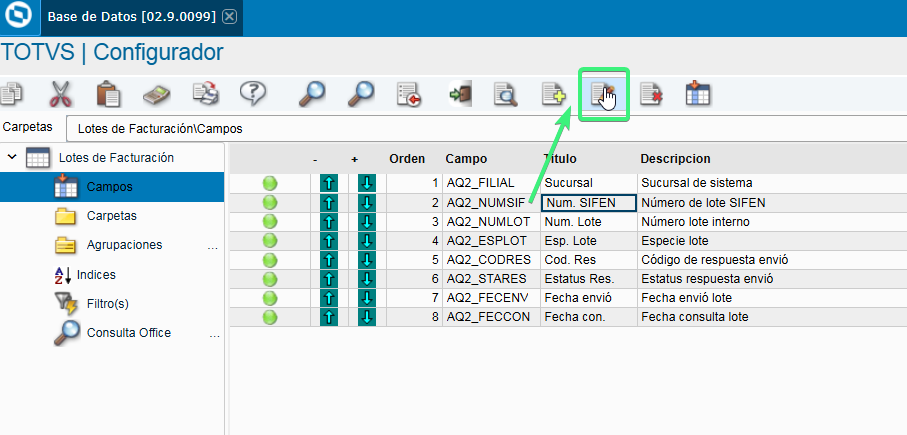Move AQ2_NUMSIF down with the arrow
The image size is (907, 435).
pos(367,202)
